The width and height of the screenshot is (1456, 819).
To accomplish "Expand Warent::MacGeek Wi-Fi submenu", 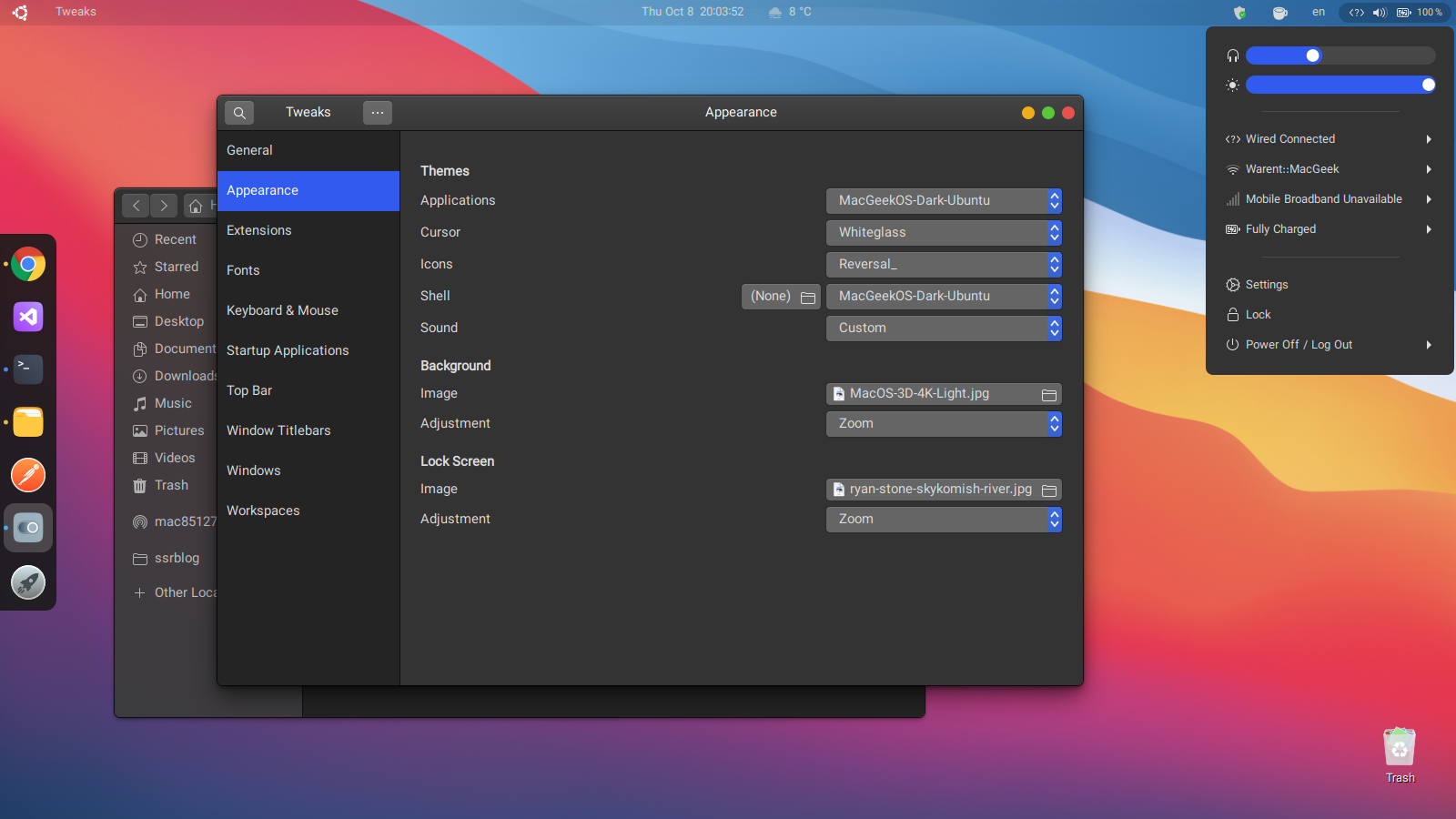I will point(1330,169).
